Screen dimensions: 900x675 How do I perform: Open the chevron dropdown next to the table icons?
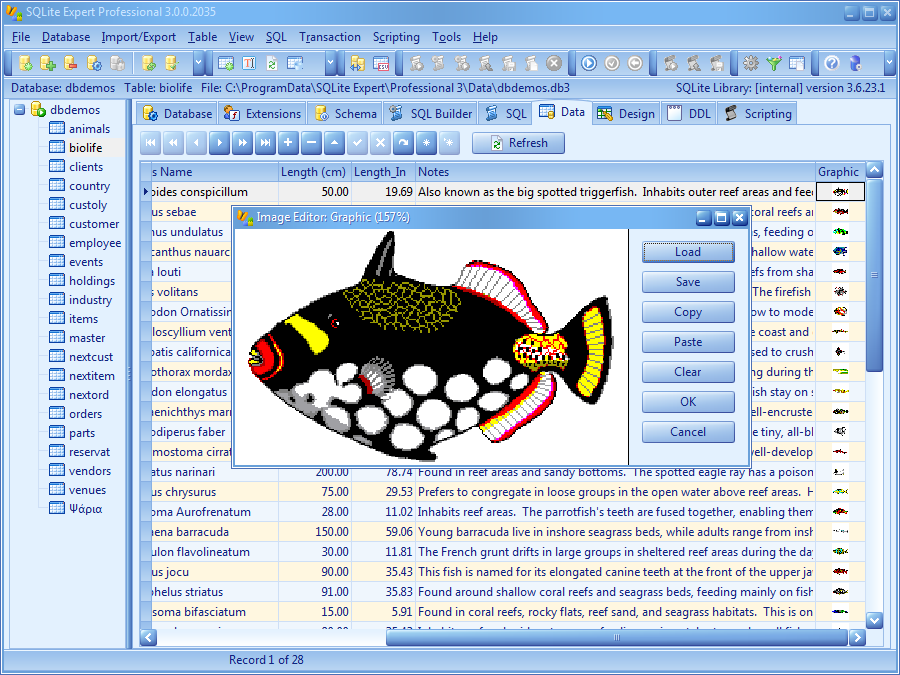(328, 64)
